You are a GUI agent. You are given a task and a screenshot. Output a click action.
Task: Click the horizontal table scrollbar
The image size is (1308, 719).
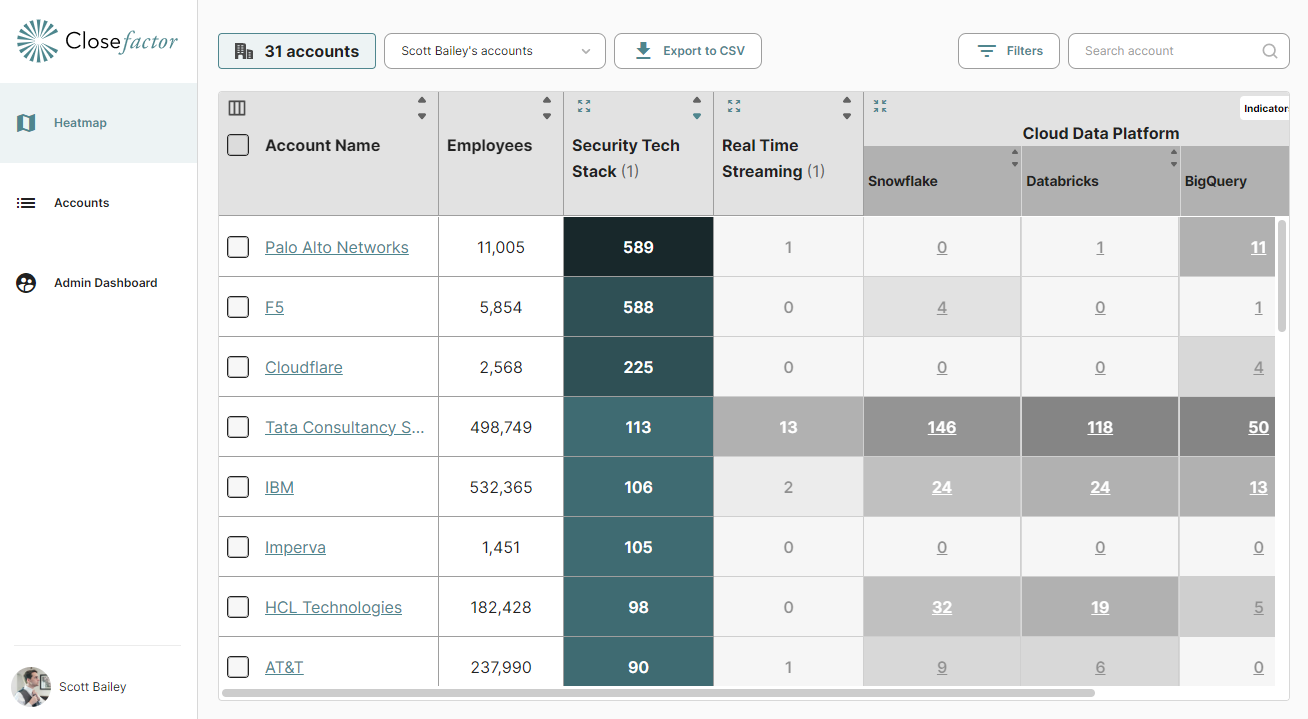pyautogui.click(x=658, y=692)
